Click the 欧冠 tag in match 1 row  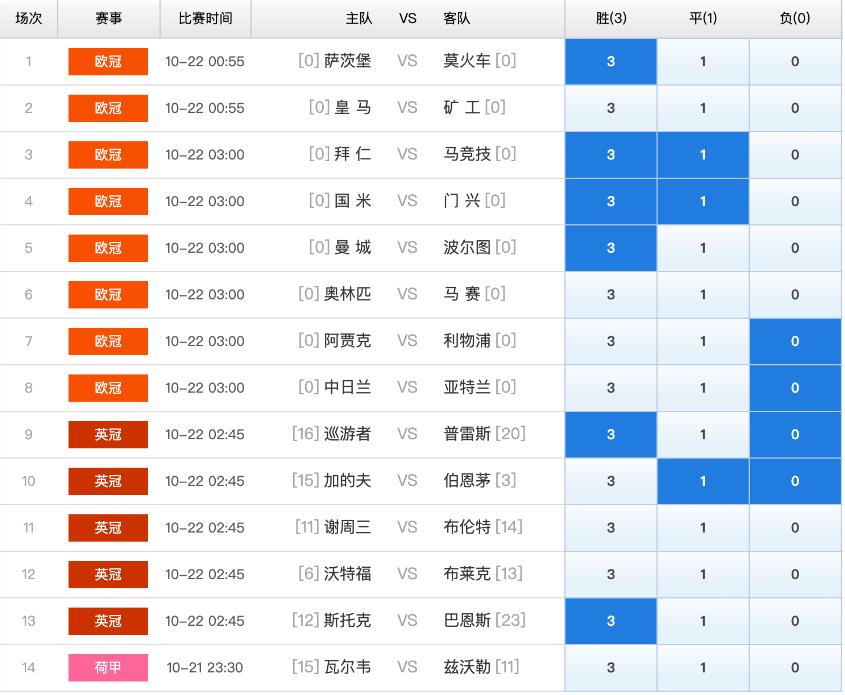pos(108,61)
